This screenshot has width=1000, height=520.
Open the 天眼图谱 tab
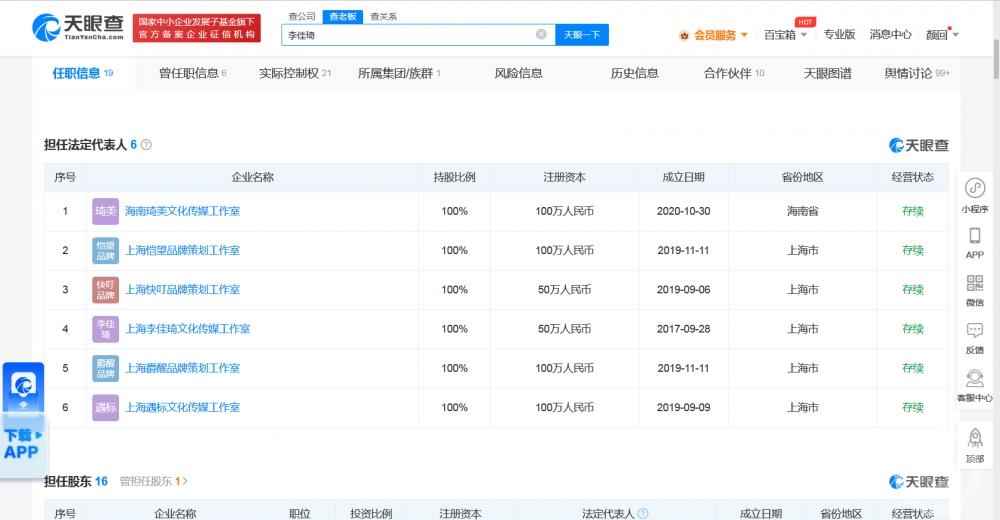[827, 73]
